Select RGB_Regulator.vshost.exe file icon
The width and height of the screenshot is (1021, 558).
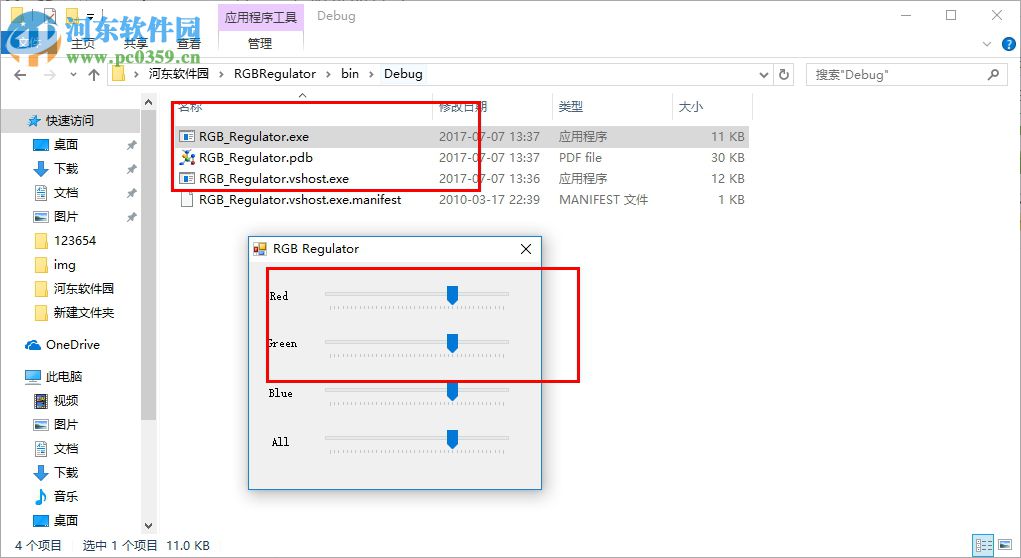(187, 178)
